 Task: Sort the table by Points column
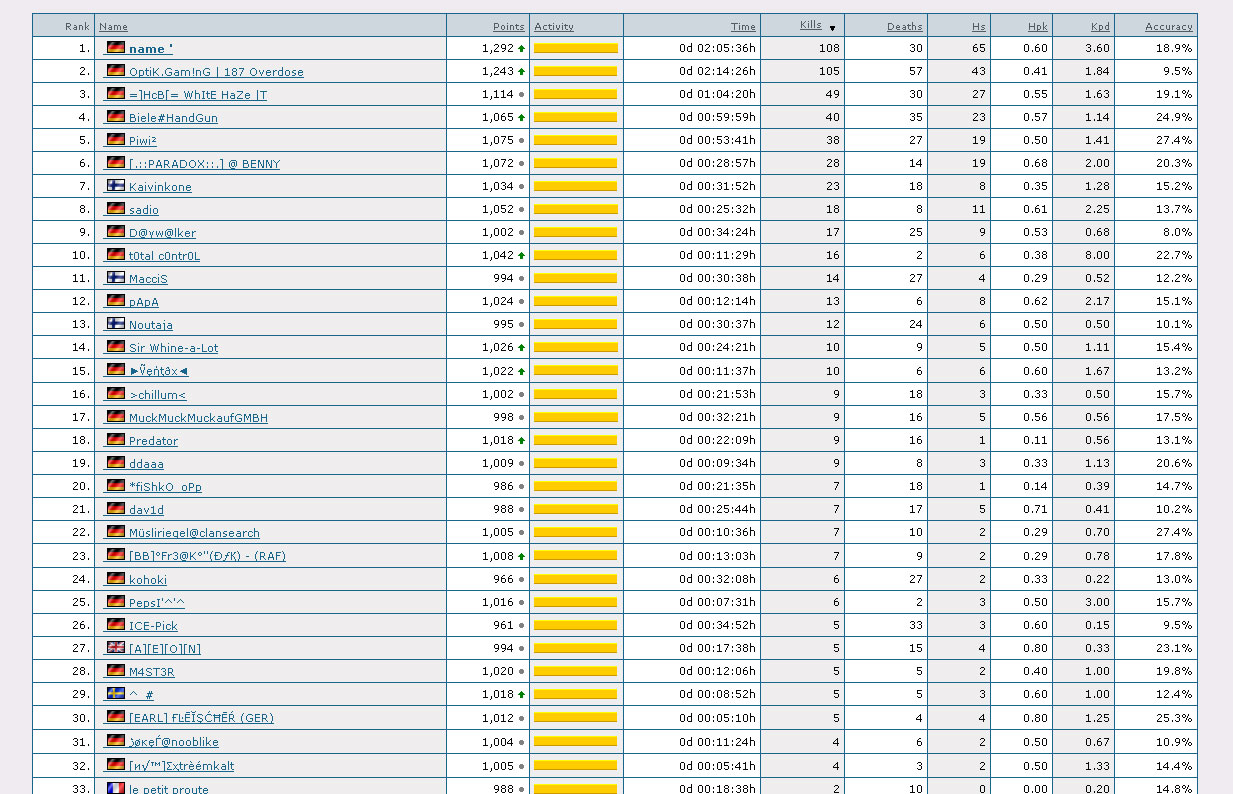coord(508,26)
